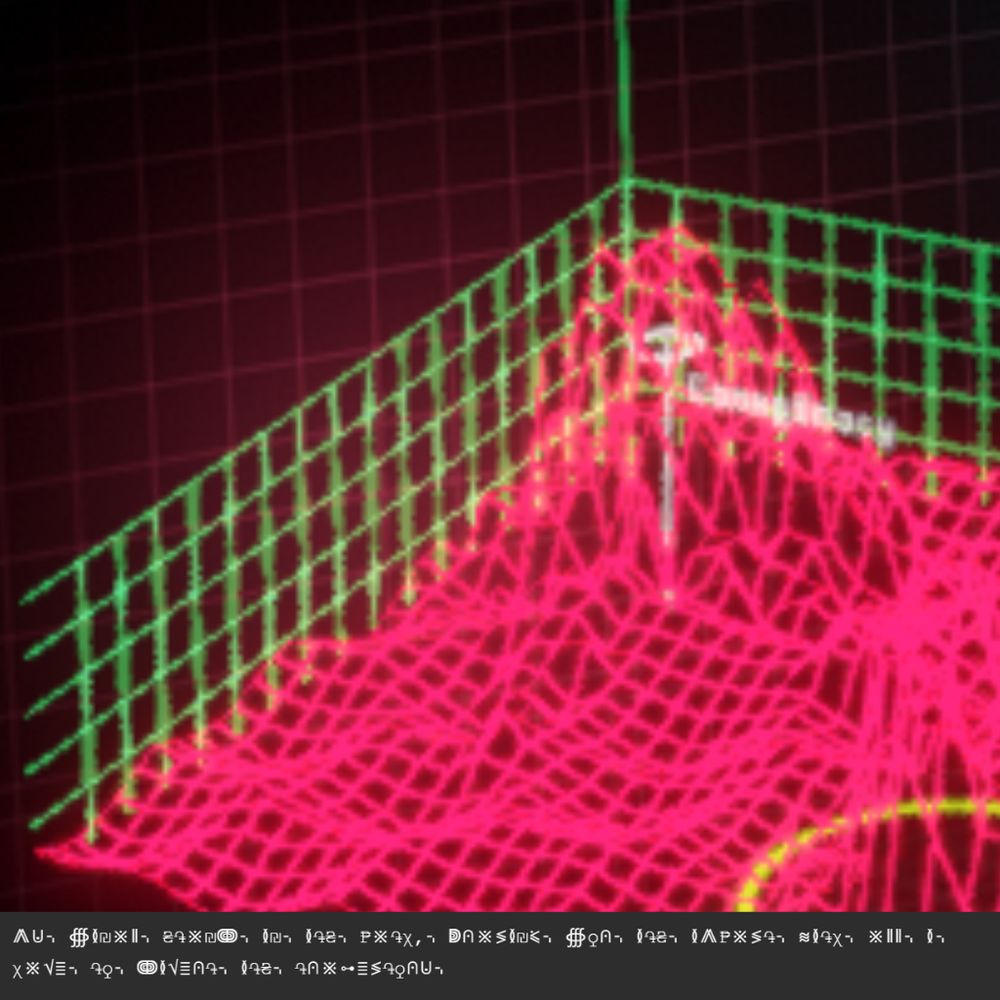Click the white label text on the pink surface

click(790, 409)
